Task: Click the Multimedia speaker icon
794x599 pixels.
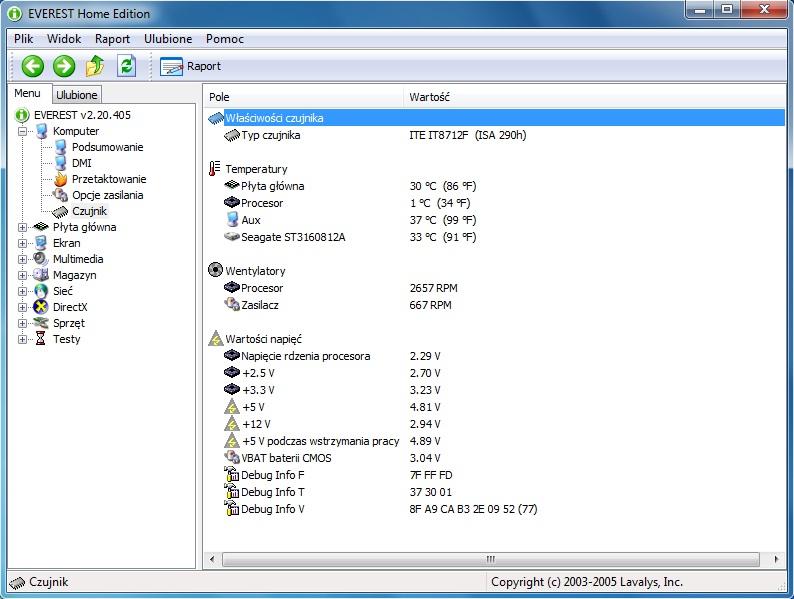Action: click(x=41, y=259)
